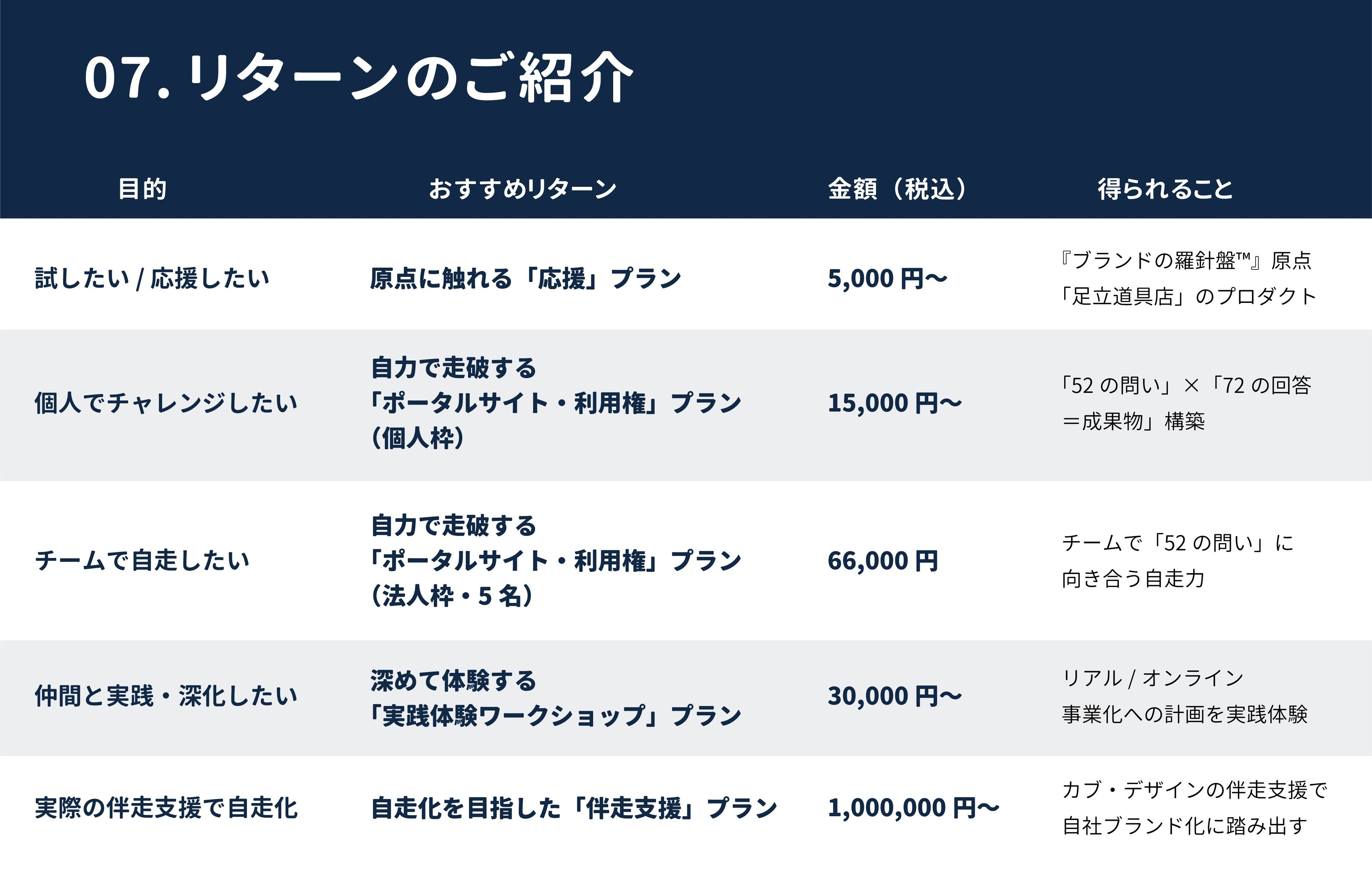The image size is (1372, 870).
Task: Click the 個人でチャレンジしたい row label
Action: (166, 404)
